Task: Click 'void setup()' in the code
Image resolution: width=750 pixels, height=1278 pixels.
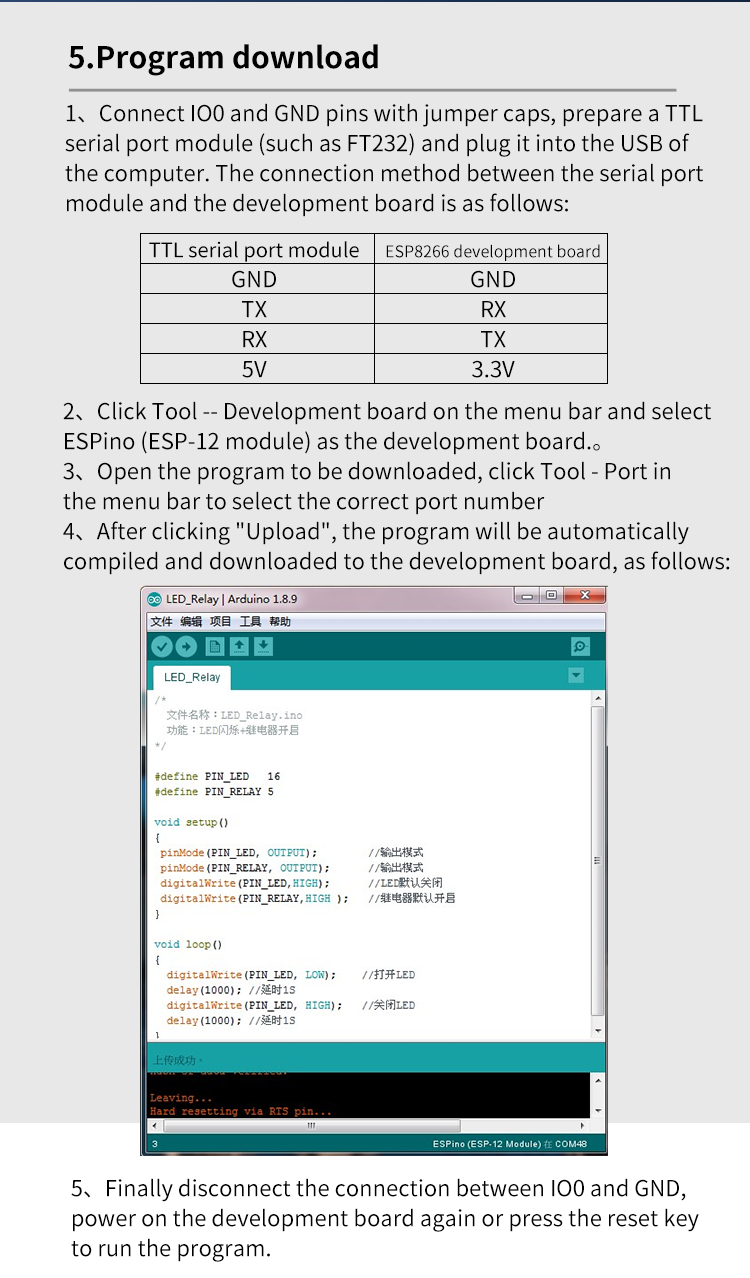Action: point(191,822)
